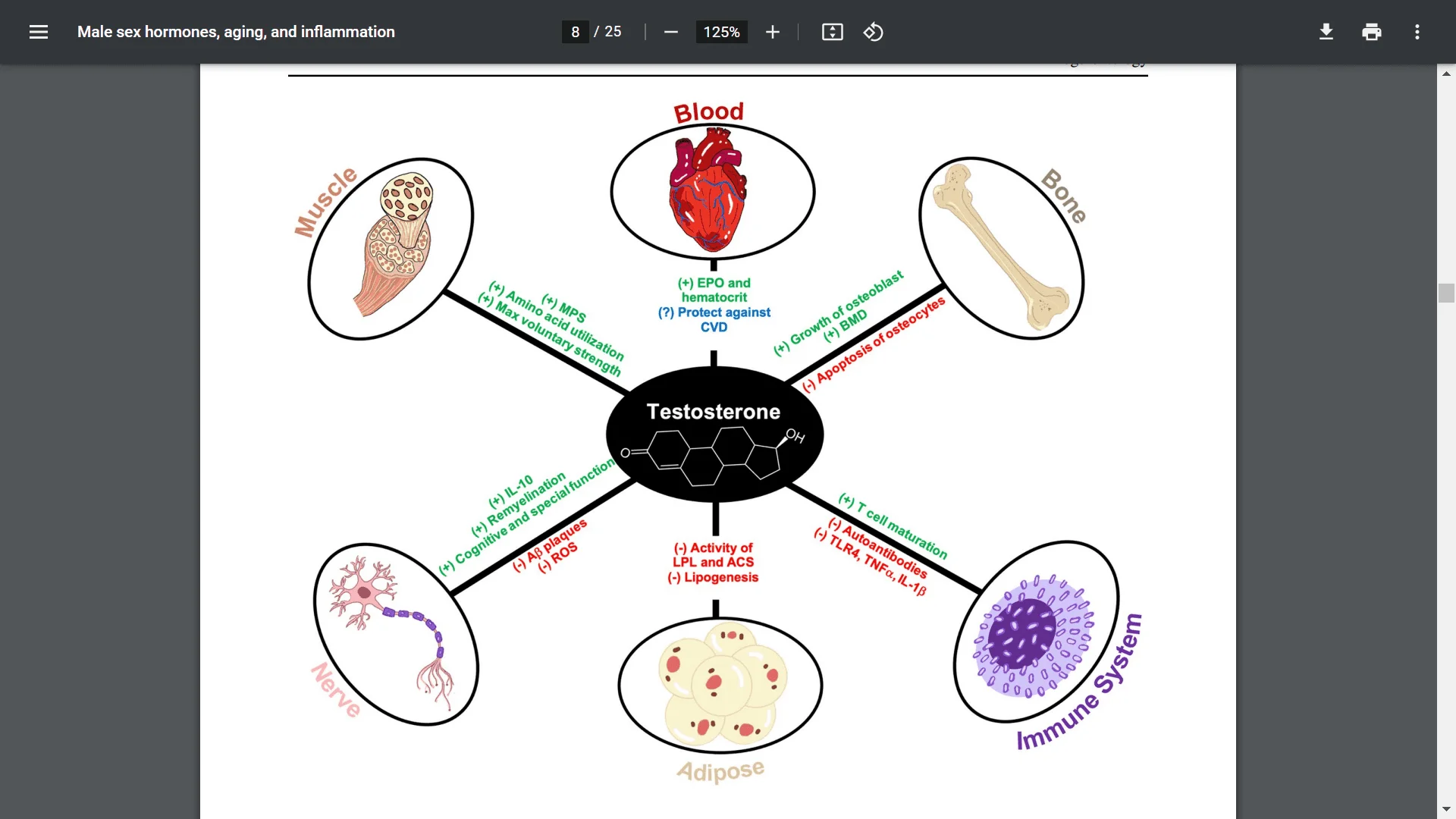Click the 'Nerve' label

point(336,690)
